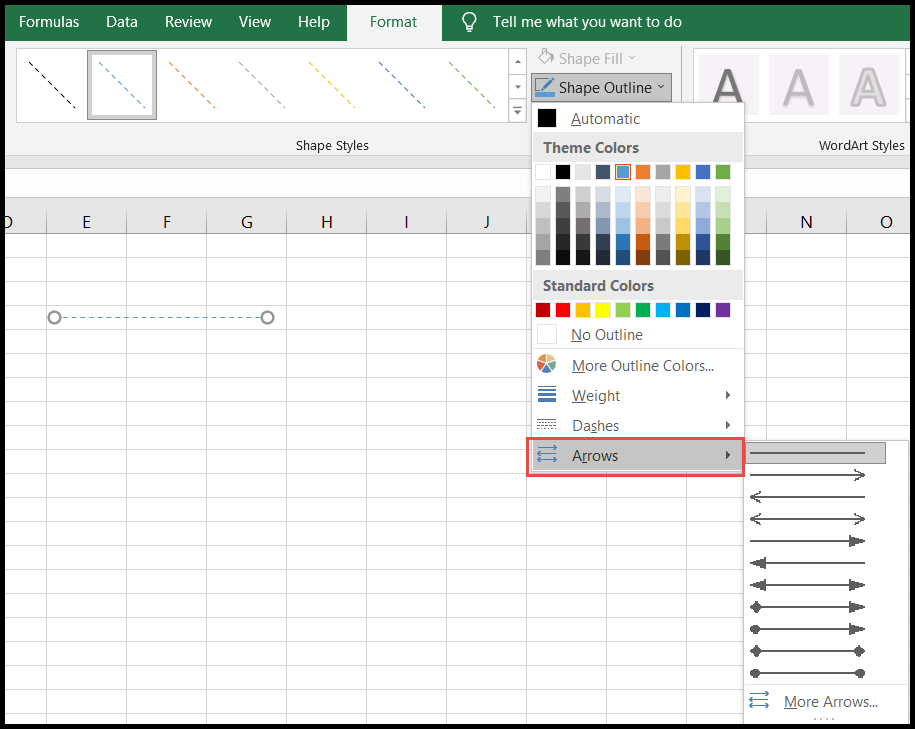
Task: Click the Shape Outline paint bucket icon
Action: click(x=544, y=87)
